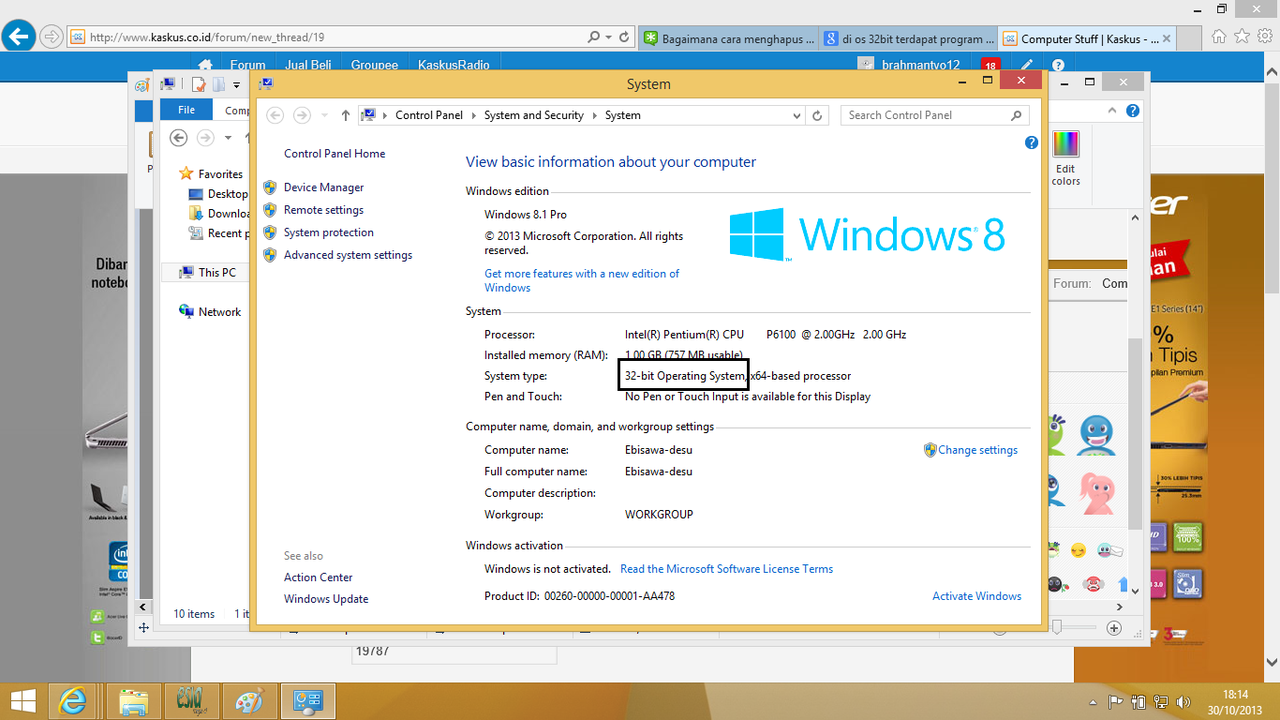Expand the arrow after System and Security breadcrumb

[594, 115]
